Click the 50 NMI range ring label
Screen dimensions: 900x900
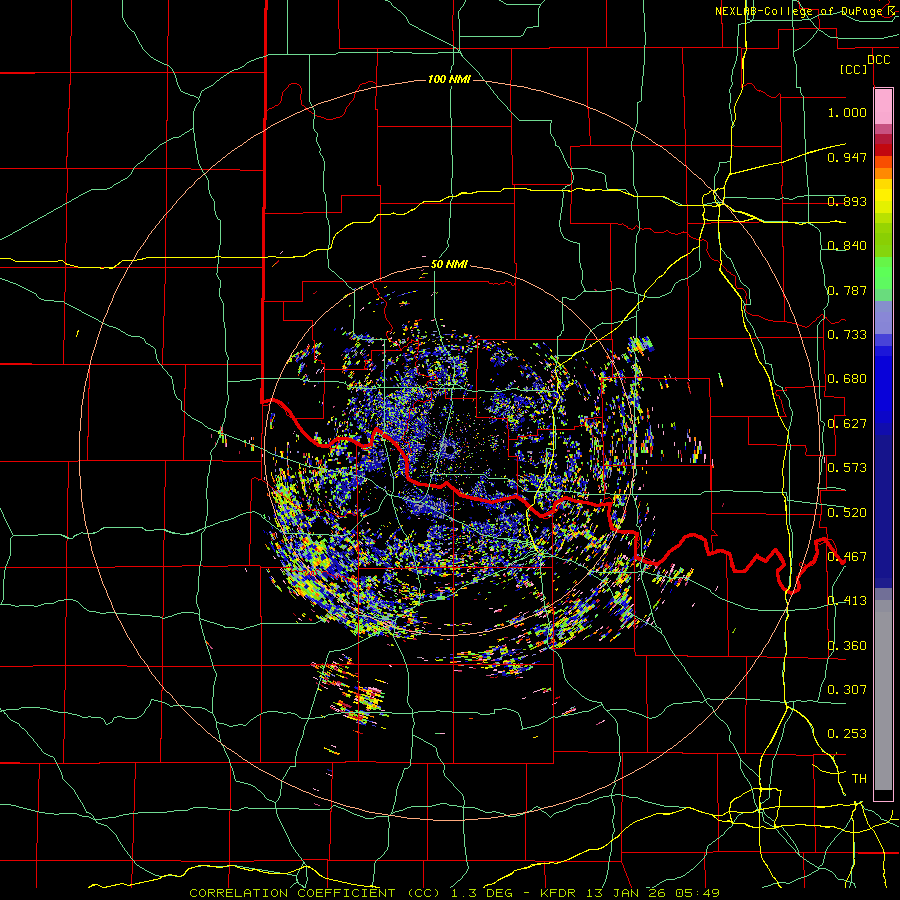point(449,265)
